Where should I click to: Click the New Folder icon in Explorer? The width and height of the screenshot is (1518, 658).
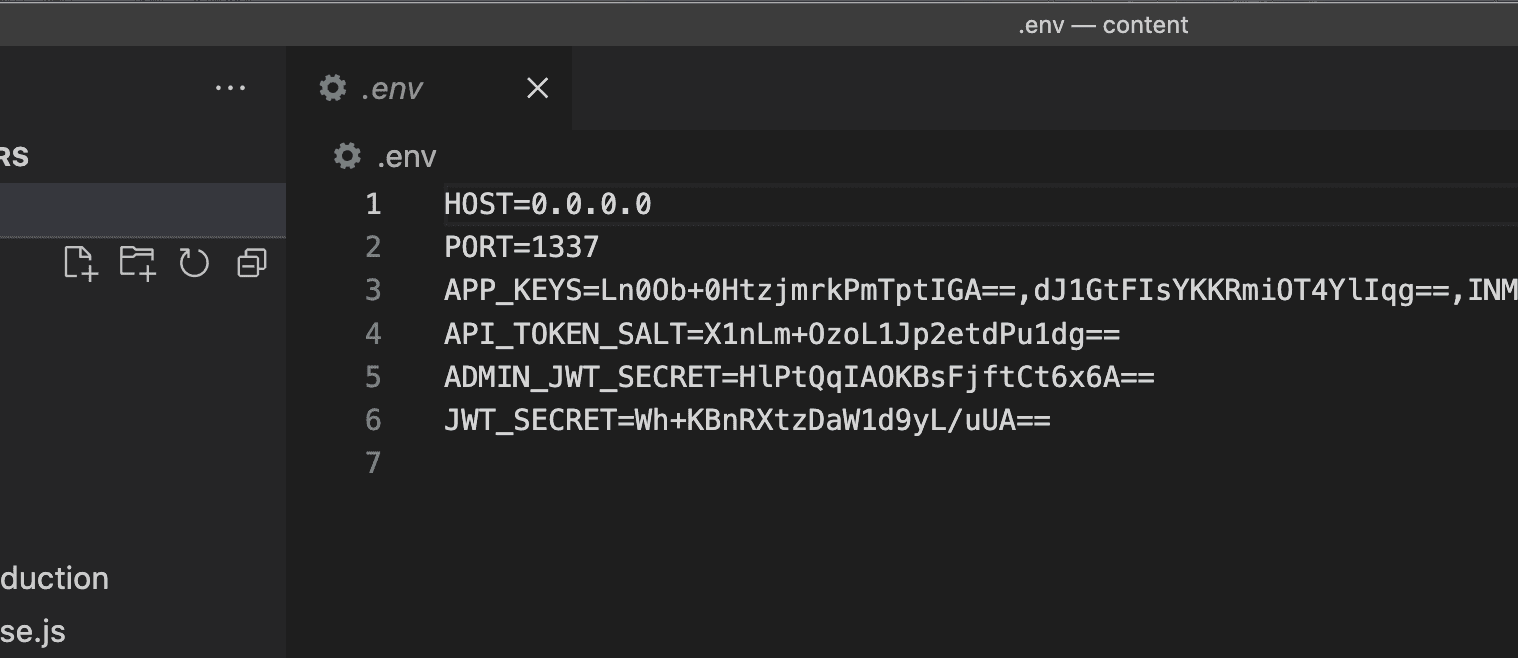pyautogui.click(x=137, y=263)
